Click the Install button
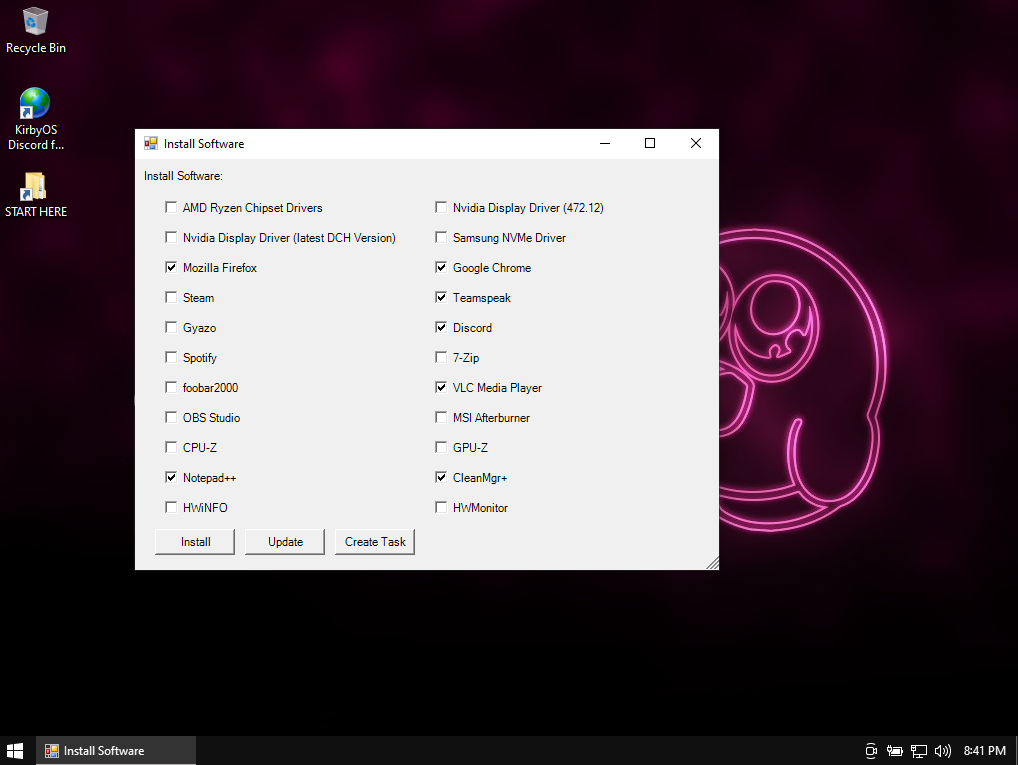This screenshot has width=1018, height=765. tap(195, 542)
